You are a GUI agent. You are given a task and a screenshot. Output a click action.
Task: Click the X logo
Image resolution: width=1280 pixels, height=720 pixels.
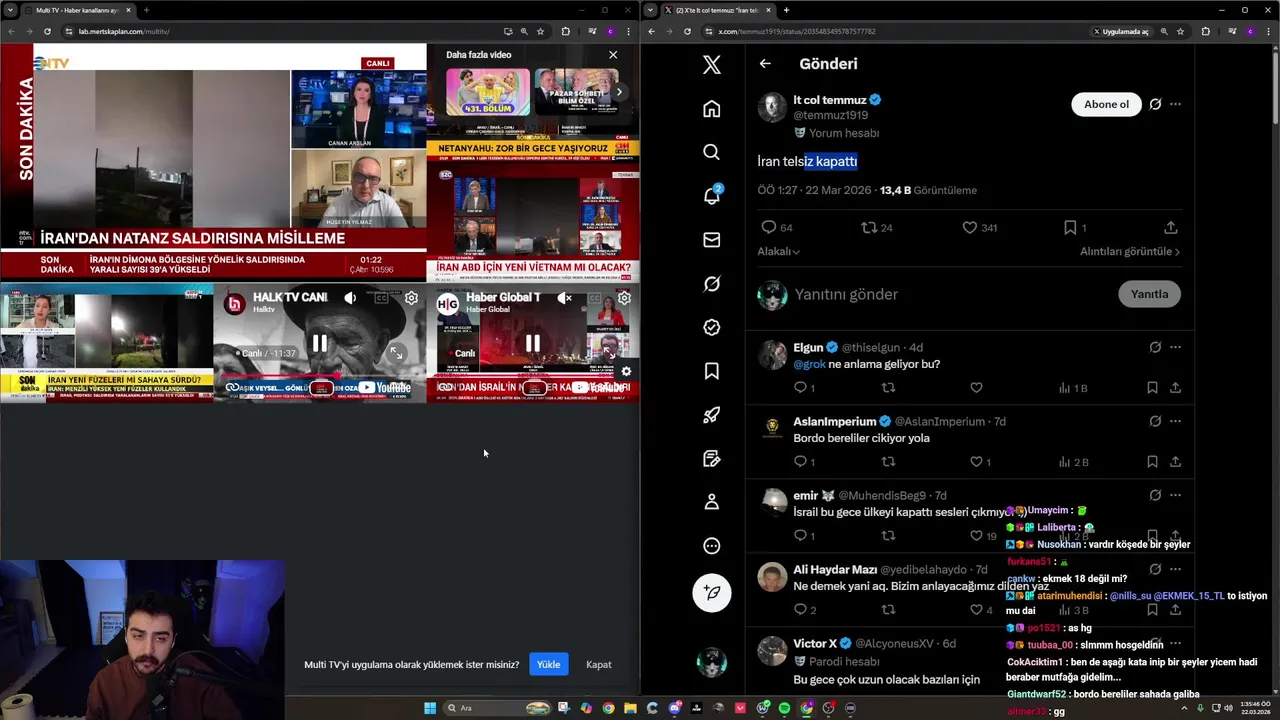click(x=711, y=65)
